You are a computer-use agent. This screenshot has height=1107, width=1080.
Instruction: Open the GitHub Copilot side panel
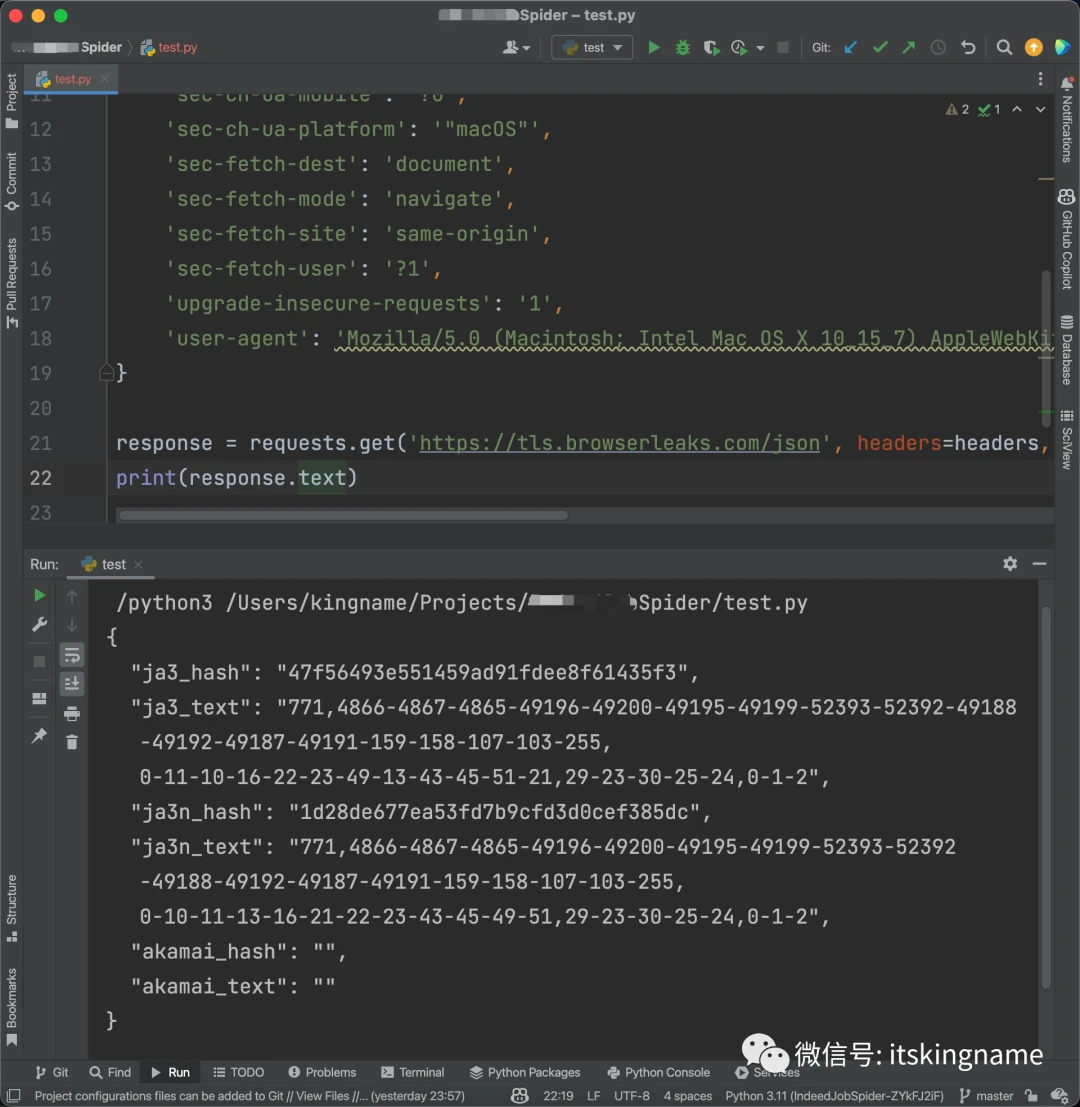[x=1067, y=239]
